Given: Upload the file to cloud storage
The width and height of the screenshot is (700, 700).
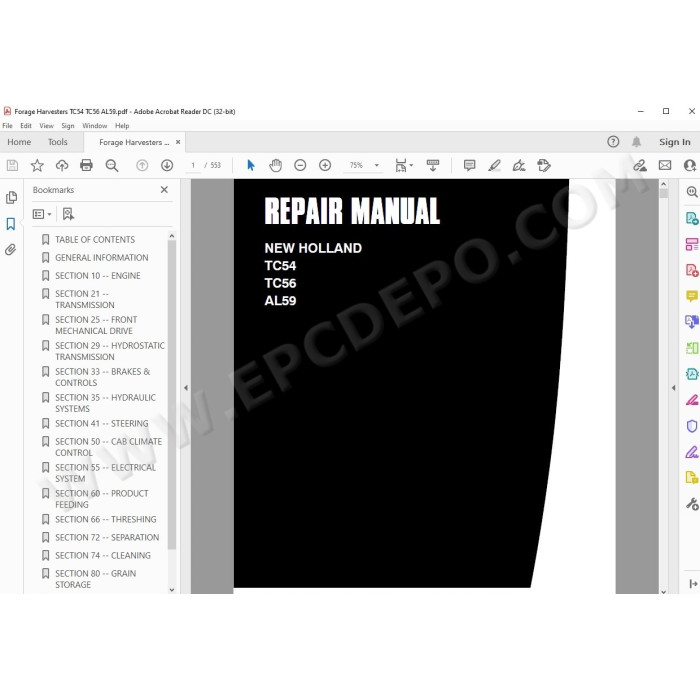Looking at the screenshot, I should 62,166.
